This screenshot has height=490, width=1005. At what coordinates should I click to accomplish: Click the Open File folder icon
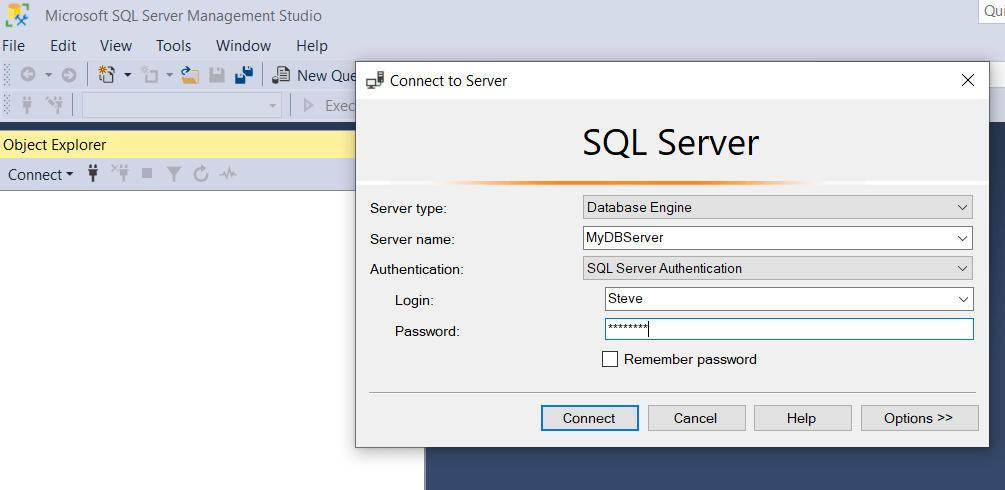pos(190,75)
